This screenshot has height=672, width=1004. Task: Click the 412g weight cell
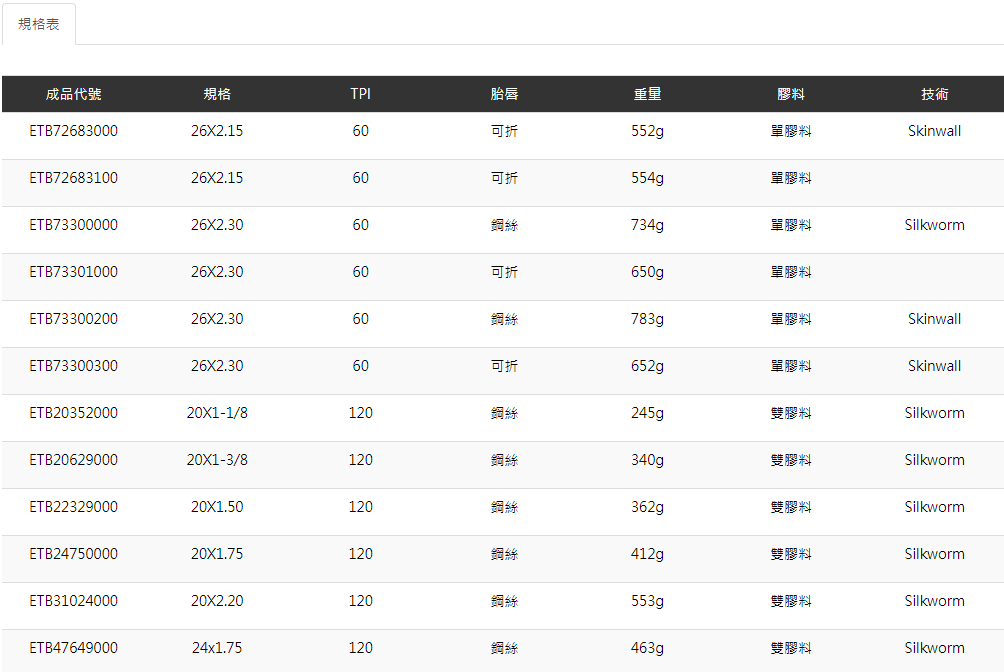coord(647,554)
